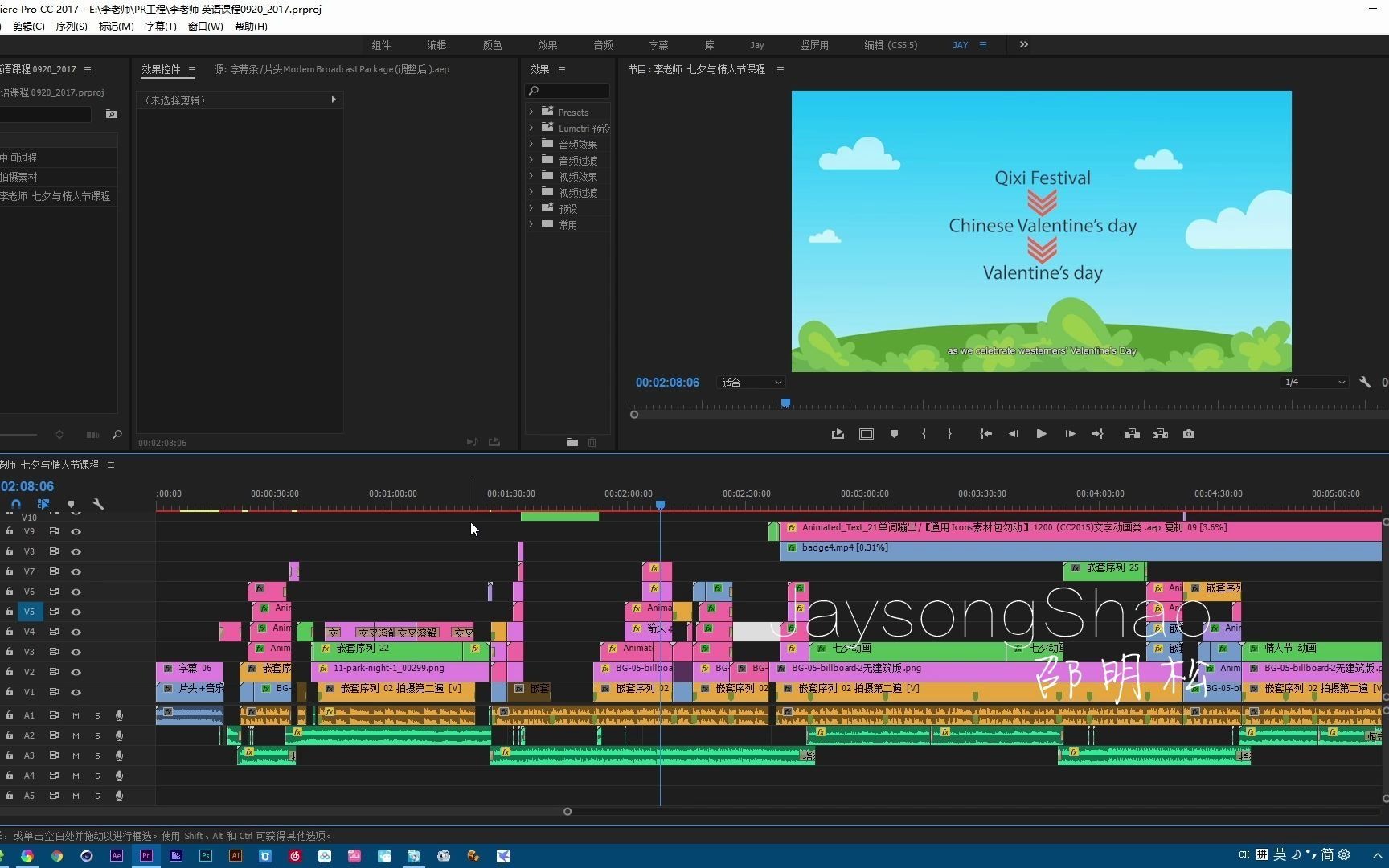This screenshot has width=1389, height=868.
Task: Open overflow workspaces chevron
Action: (1023, 45)
